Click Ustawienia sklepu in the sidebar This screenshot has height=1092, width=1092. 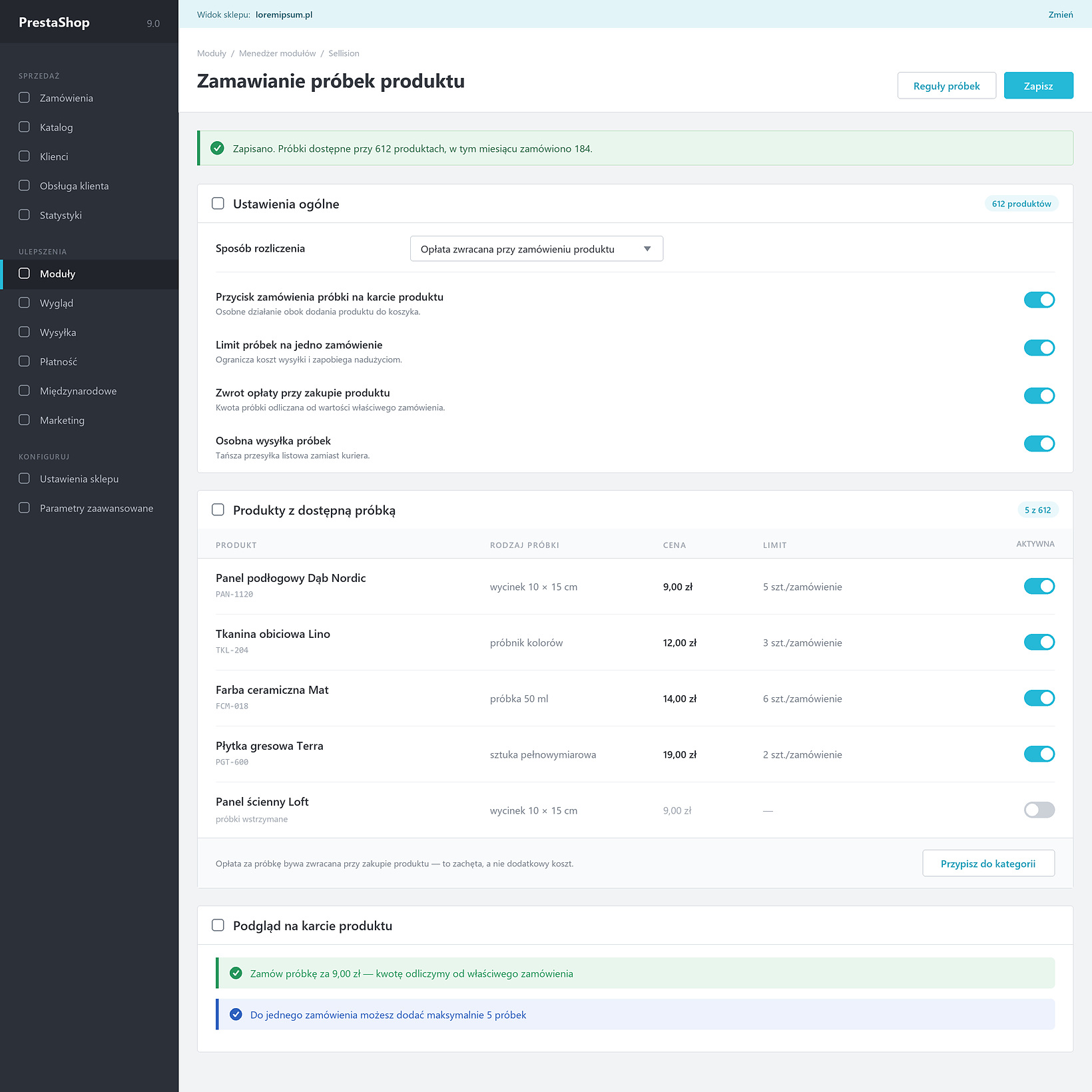(89, 479)
